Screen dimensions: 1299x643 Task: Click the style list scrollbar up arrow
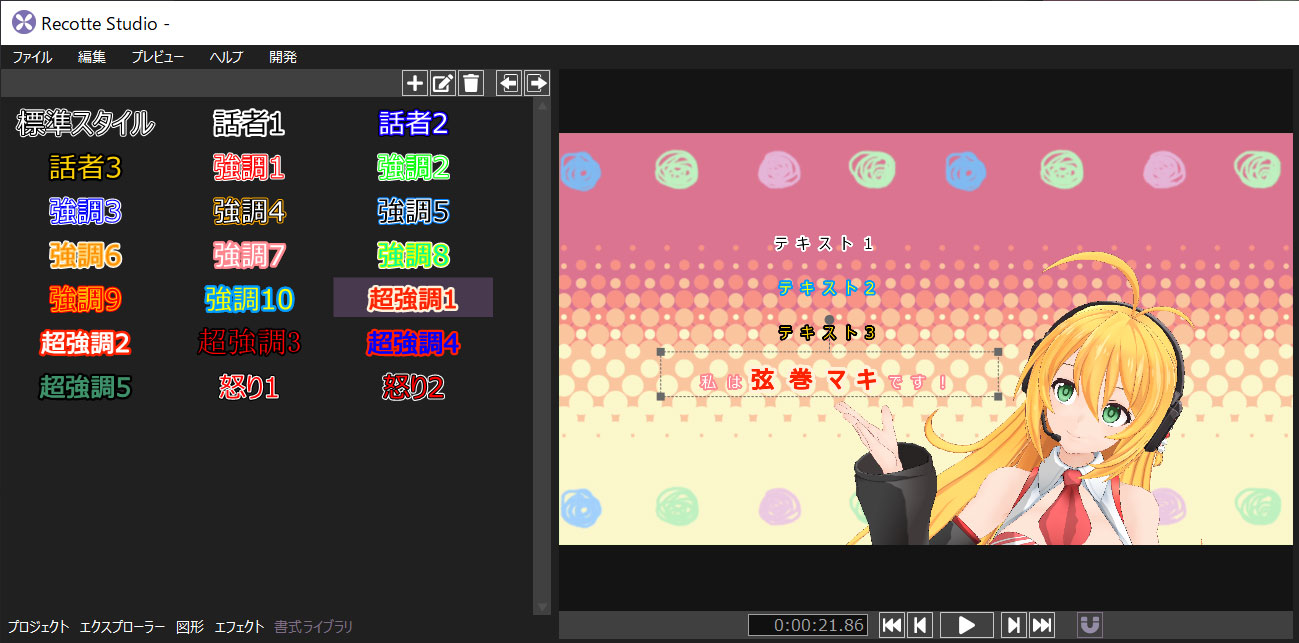coord(543,105)
